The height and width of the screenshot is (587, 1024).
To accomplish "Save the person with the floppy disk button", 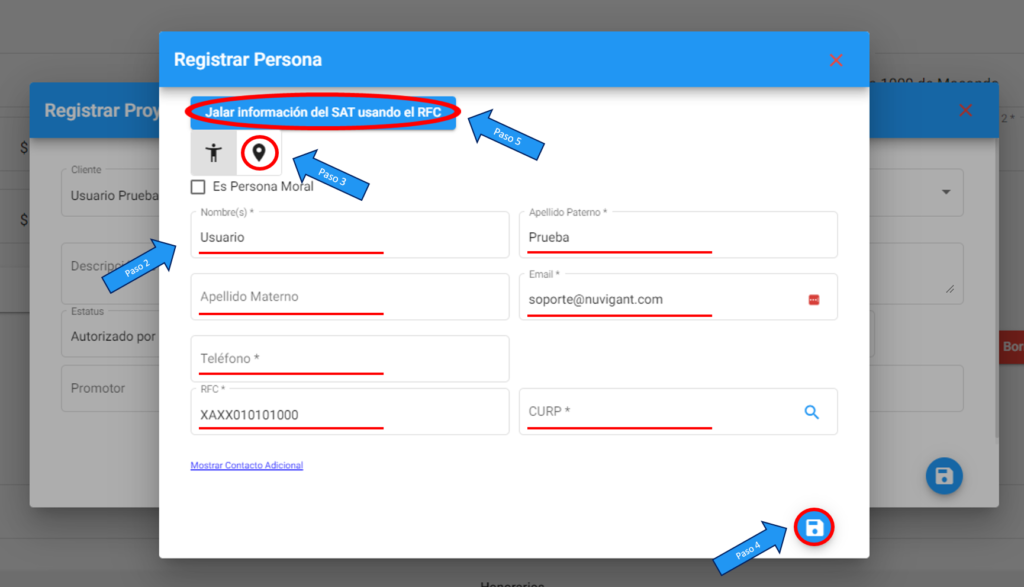I will coord(814,527).
